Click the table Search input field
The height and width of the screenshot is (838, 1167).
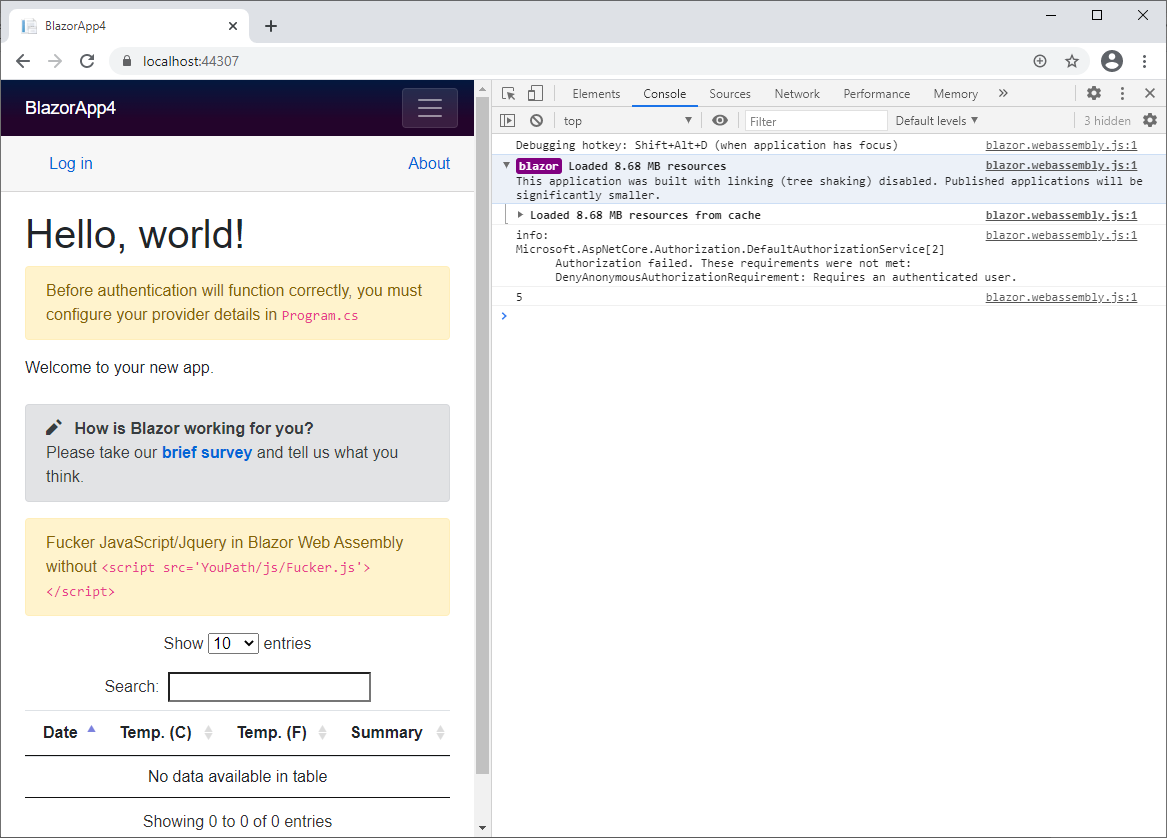(269, 687)
